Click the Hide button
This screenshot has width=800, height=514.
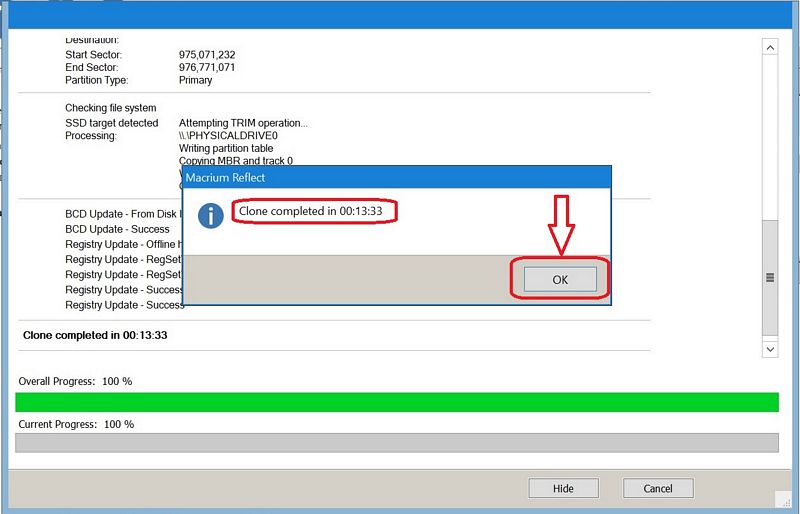(x=563, y=488)
